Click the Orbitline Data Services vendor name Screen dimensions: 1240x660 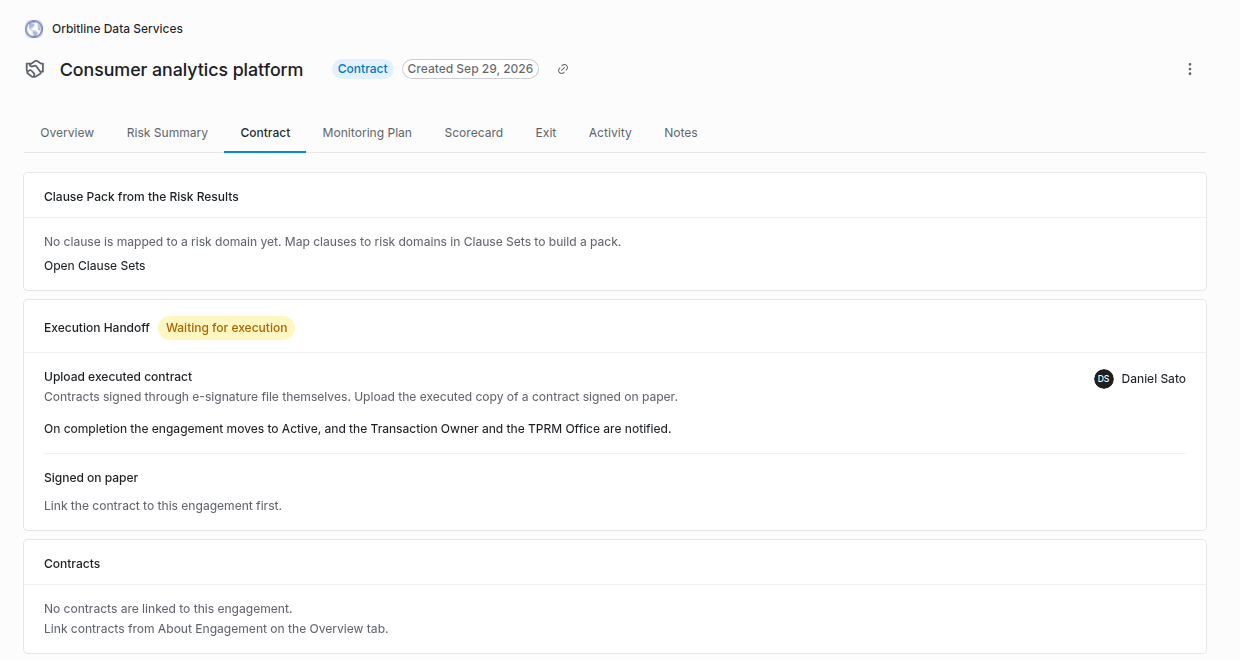click(117, 29)
